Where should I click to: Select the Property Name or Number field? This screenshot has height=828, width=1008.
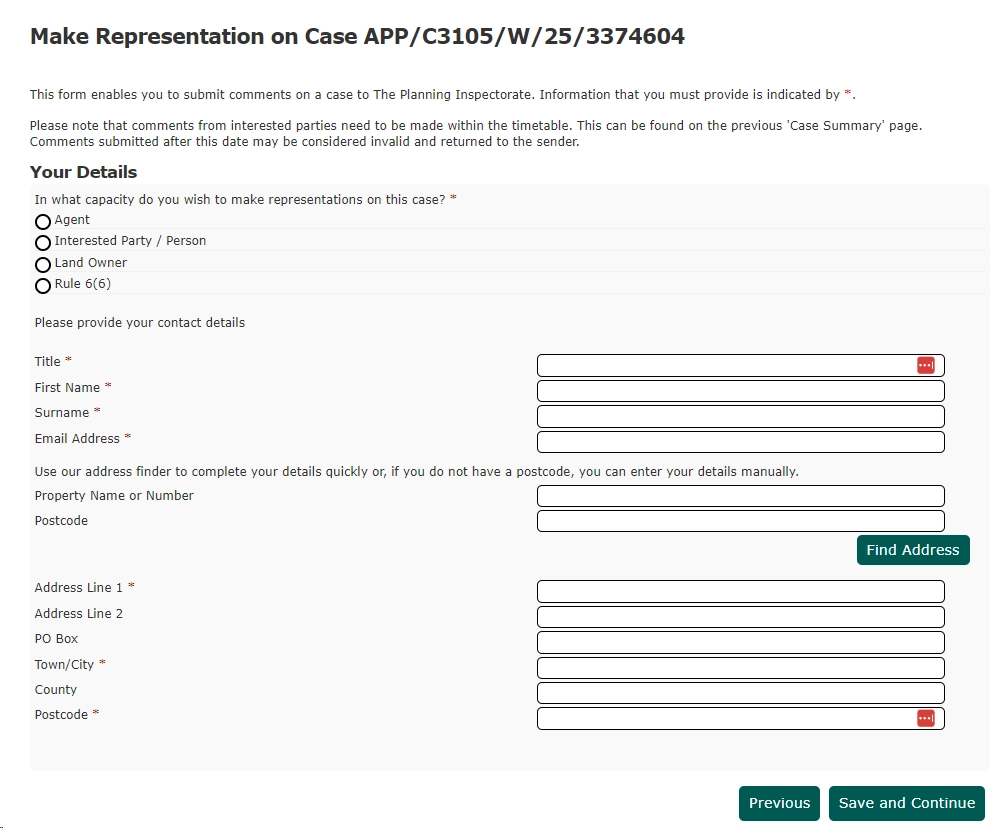point(740,496)
